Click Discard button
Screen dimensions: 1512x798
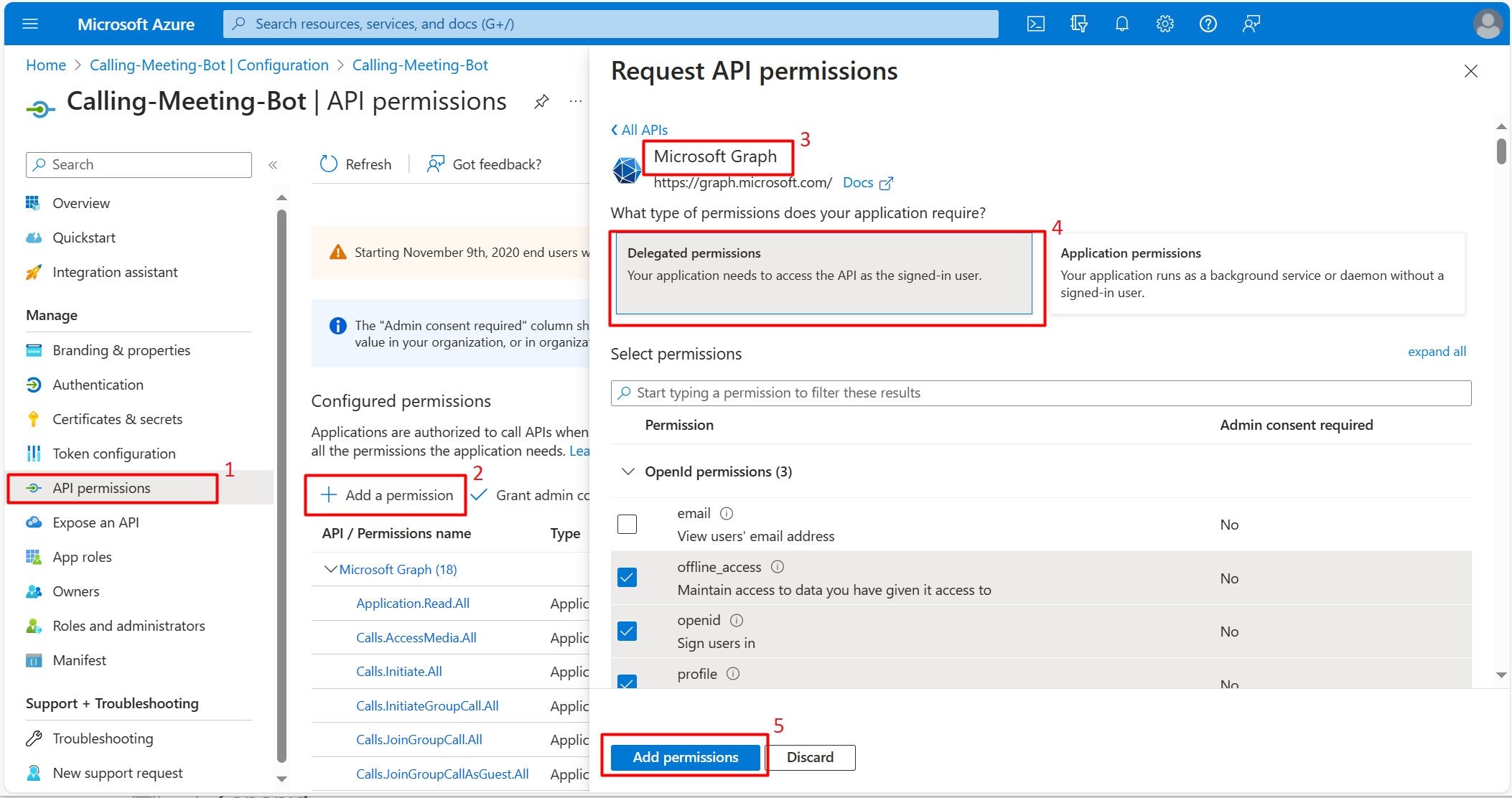click(810, 757)
